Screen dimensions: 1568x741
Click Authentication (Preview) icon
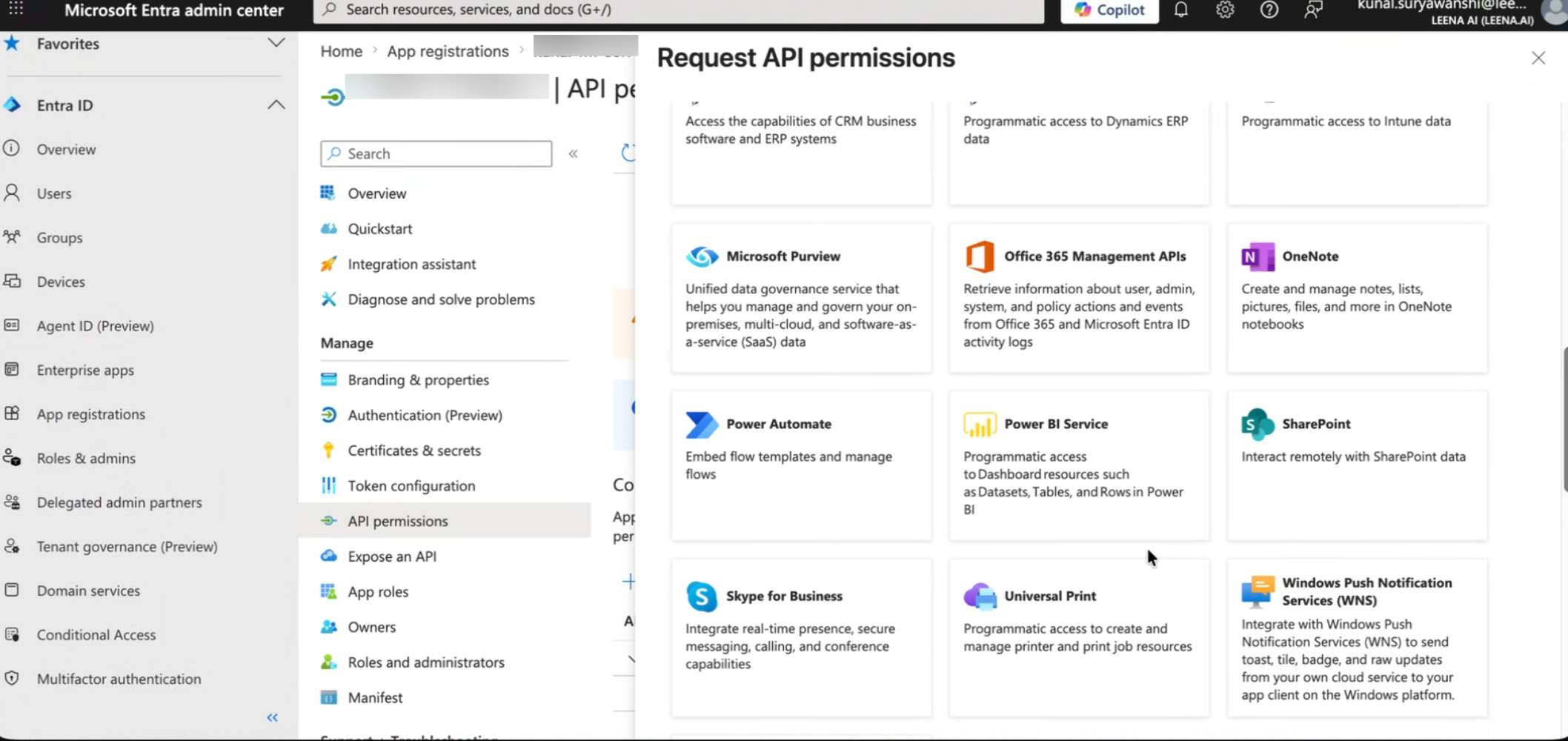pos(328,415)
